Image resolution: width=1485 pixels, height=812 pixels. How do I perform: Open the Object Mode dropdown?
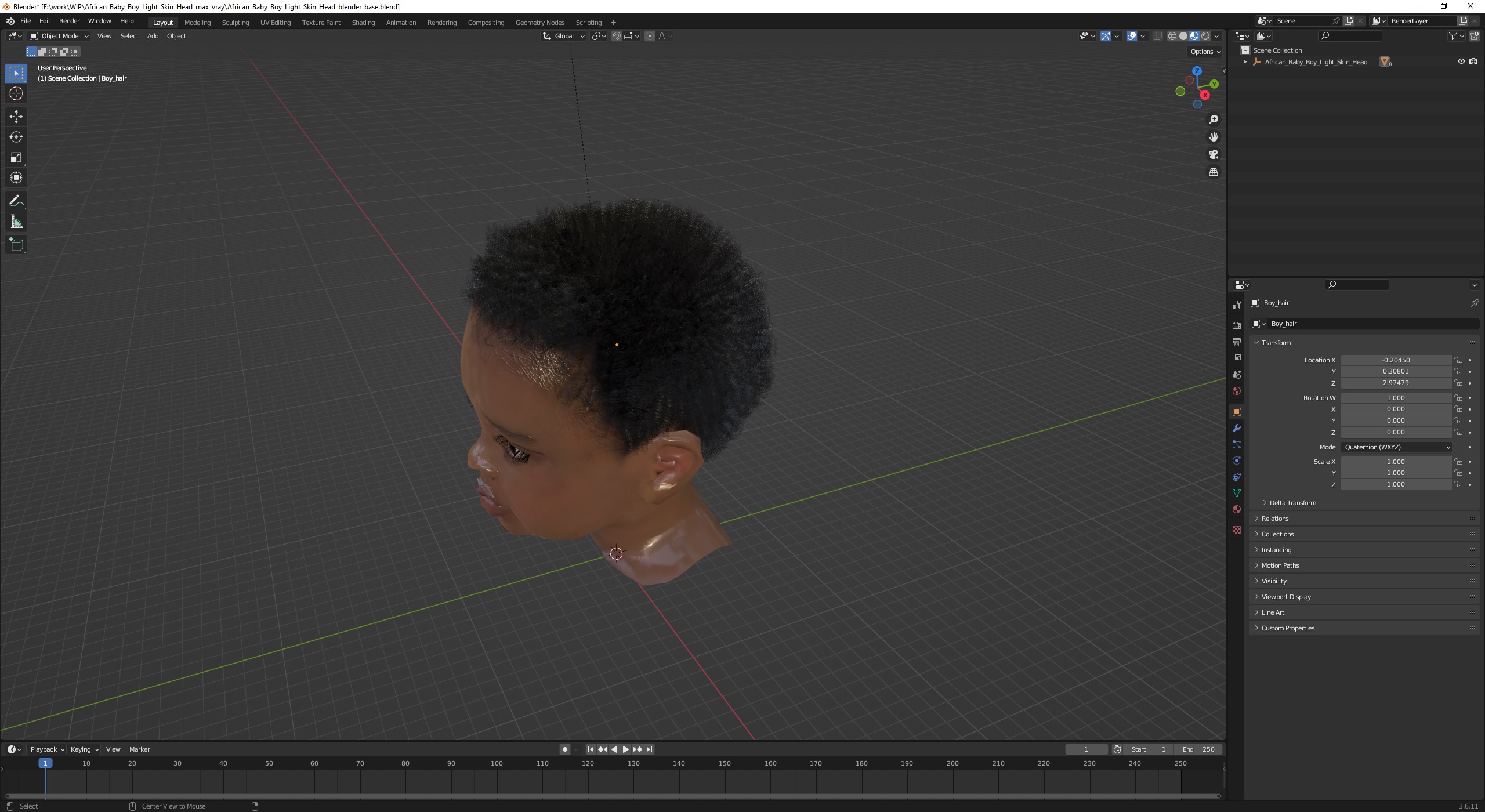click(x=59, y=36)
